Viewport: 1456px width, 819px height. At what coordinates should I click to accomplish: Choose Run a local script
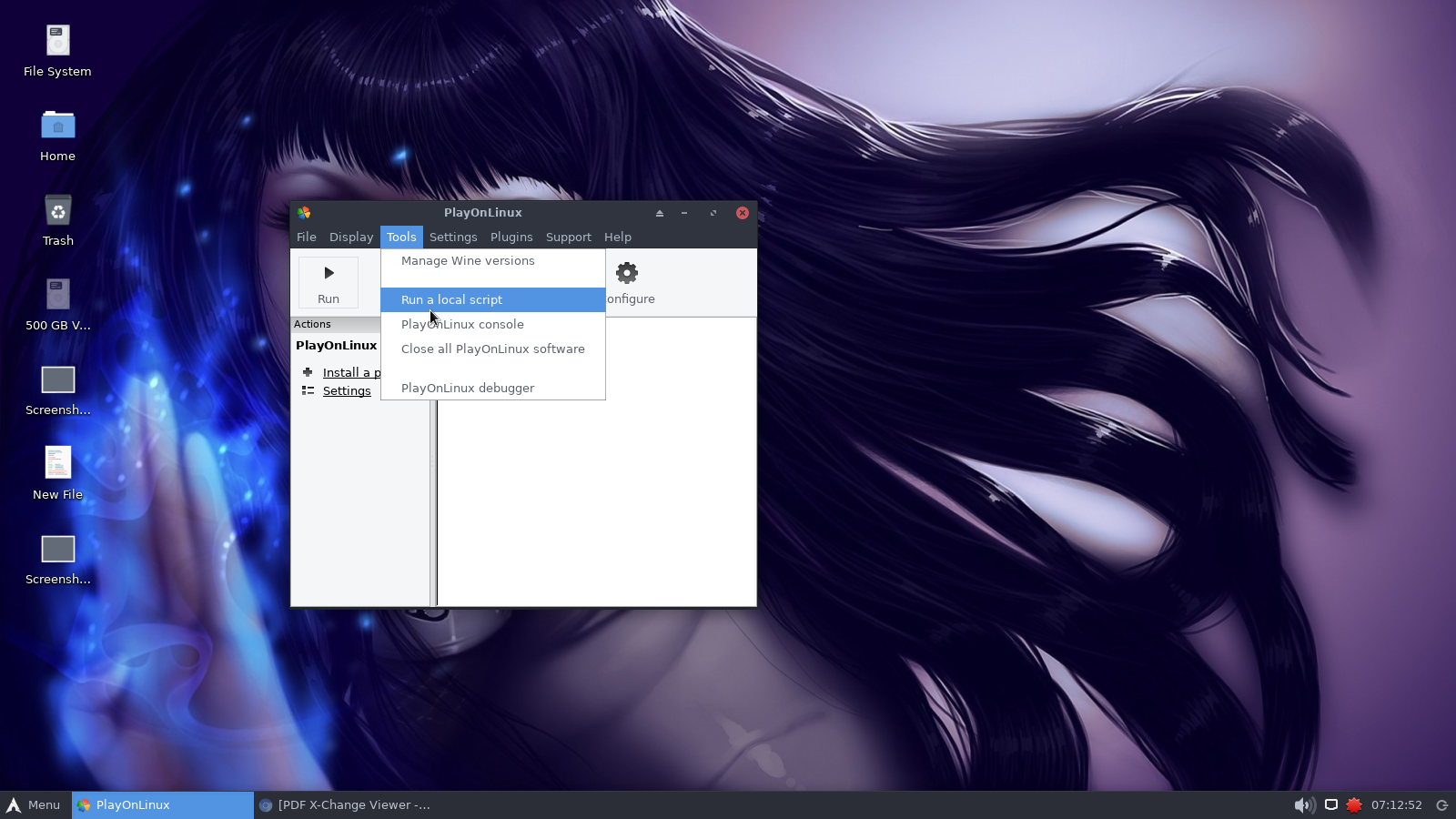coord(451,300)
